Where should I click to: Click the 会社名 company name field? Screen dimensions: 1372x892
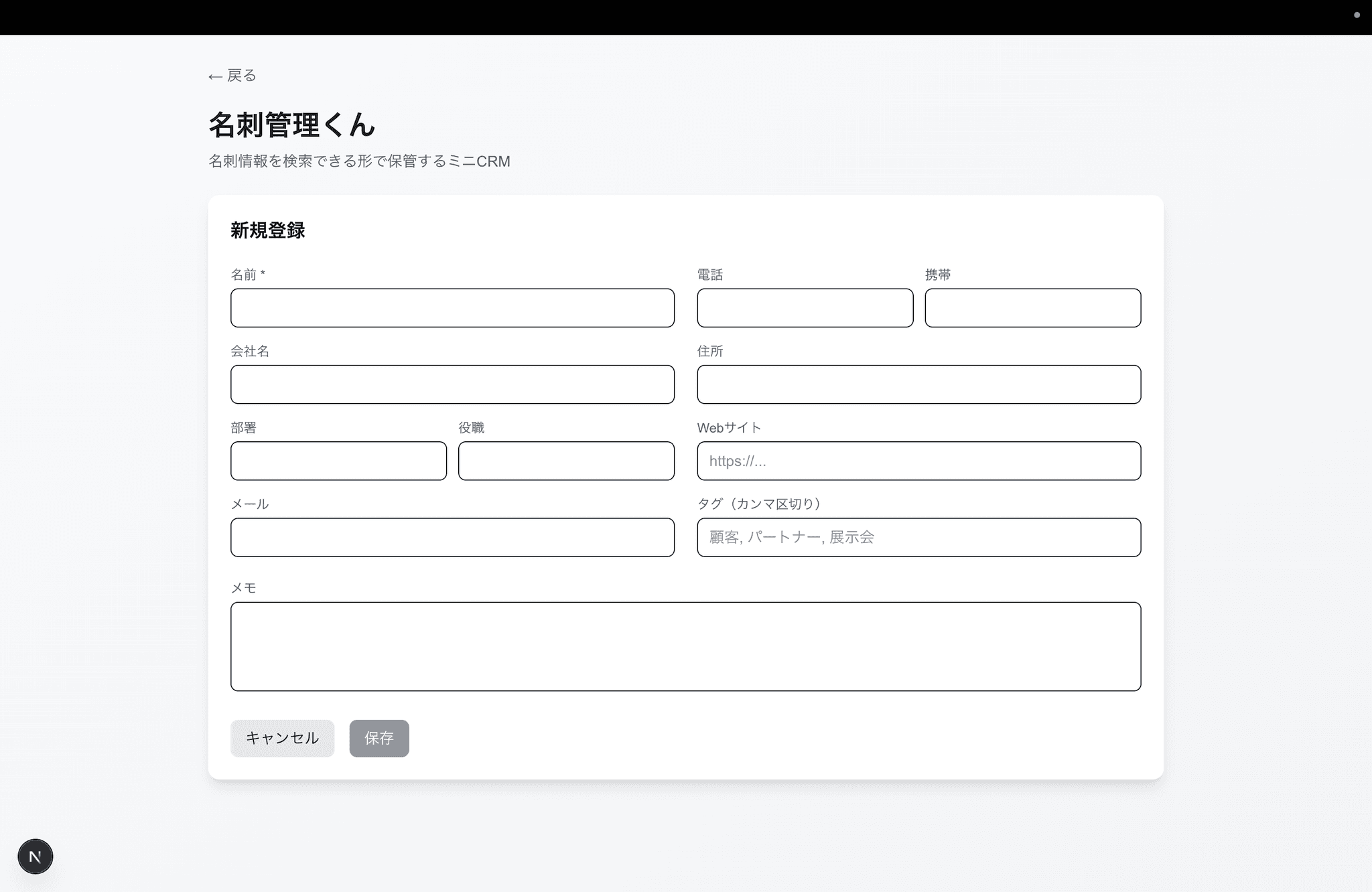[x=452, y=384]
